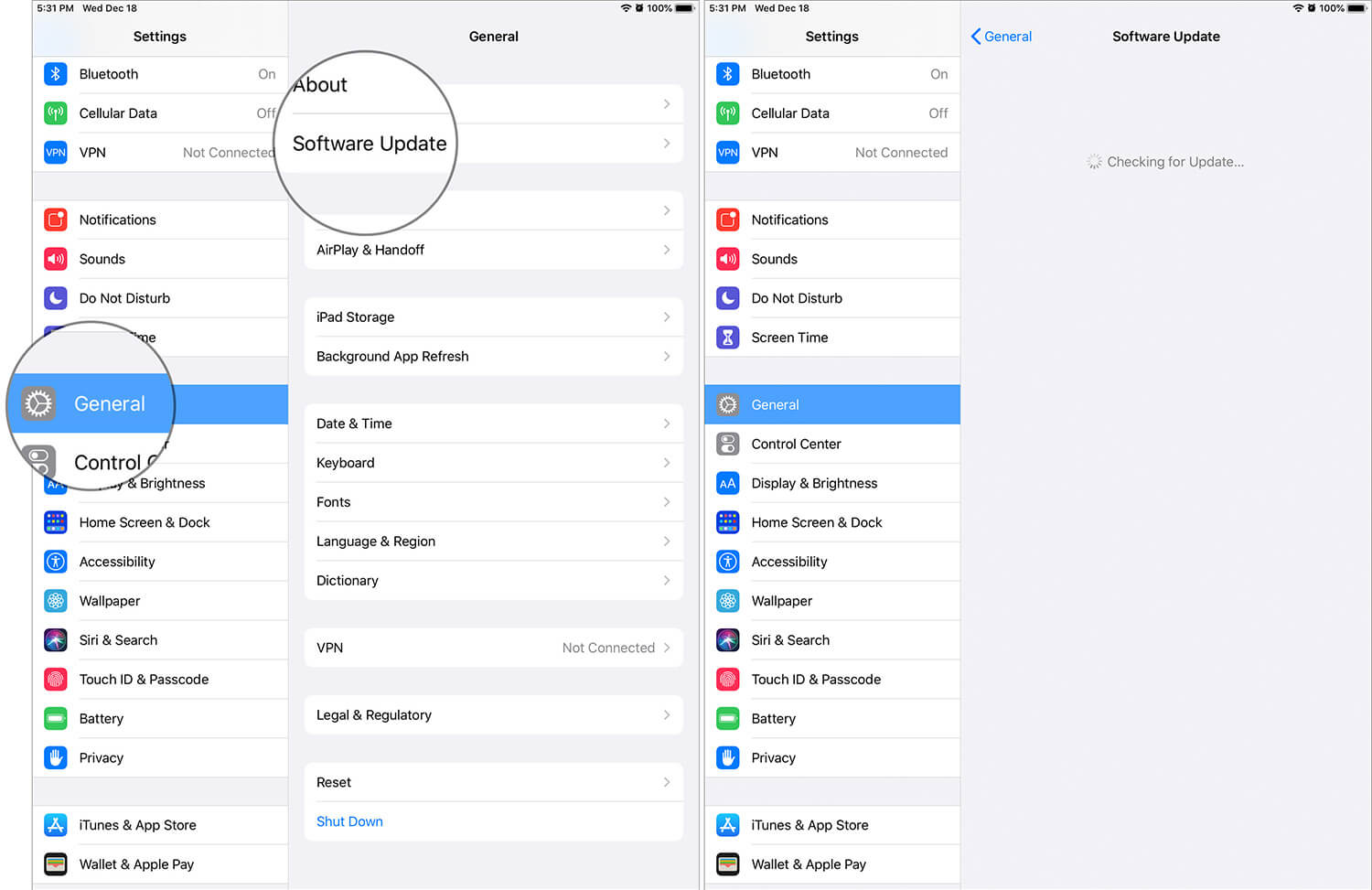
Task: Tap Notifications icon in left screenshot sidebar
Action: click(56, 220)
